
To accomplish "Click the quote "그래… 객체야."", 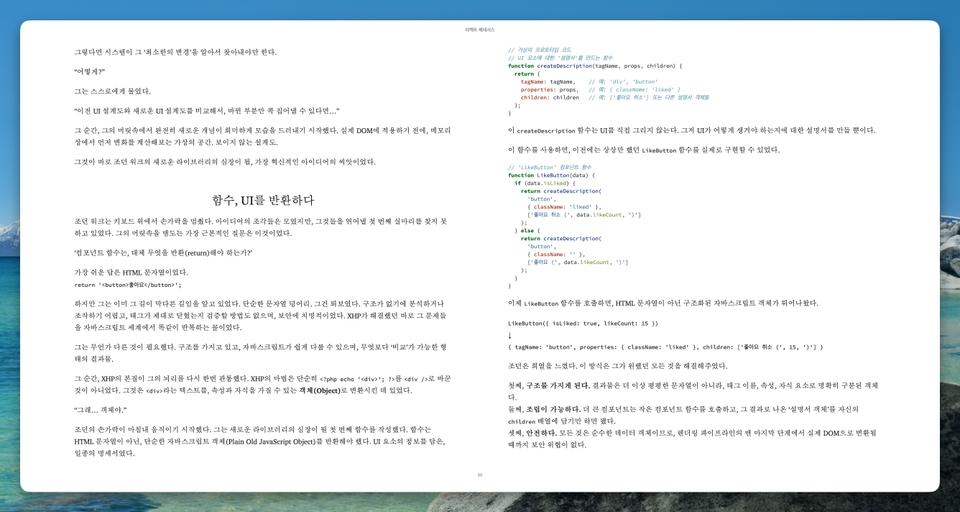I will (100, 410).
